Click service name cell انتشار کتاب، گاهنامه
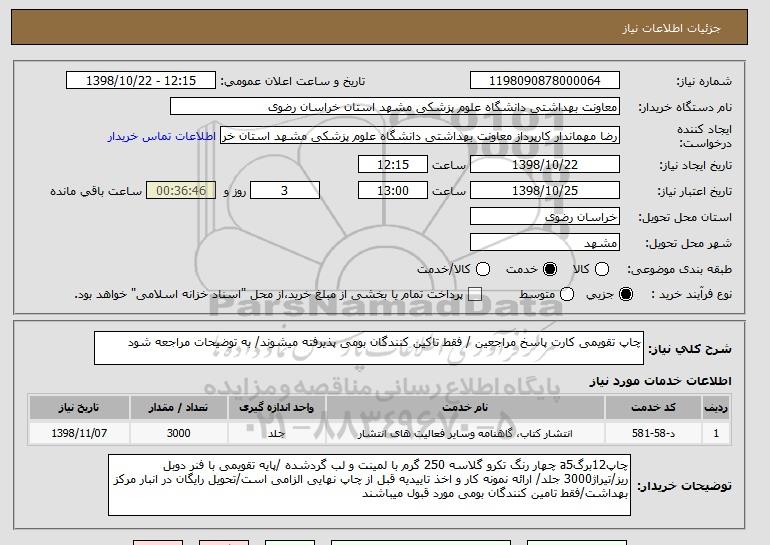Viewport: 770px width, 545px height. click(465, 434)
